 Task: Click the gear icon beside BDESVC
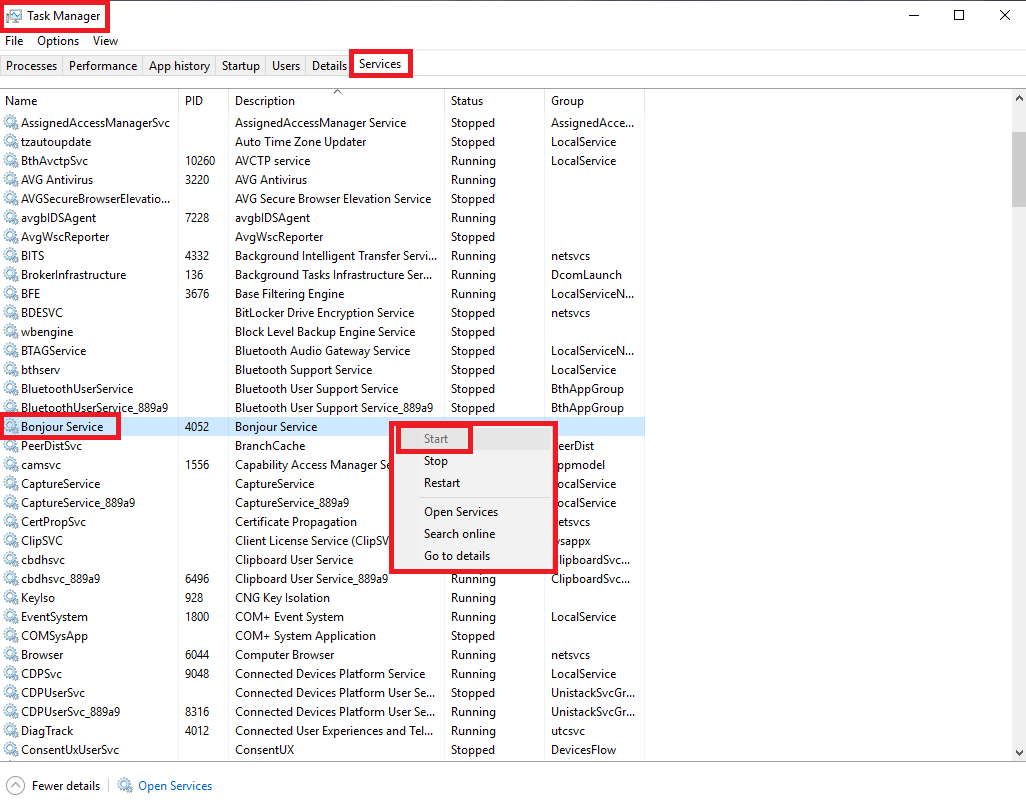click(x=10, y=312)
